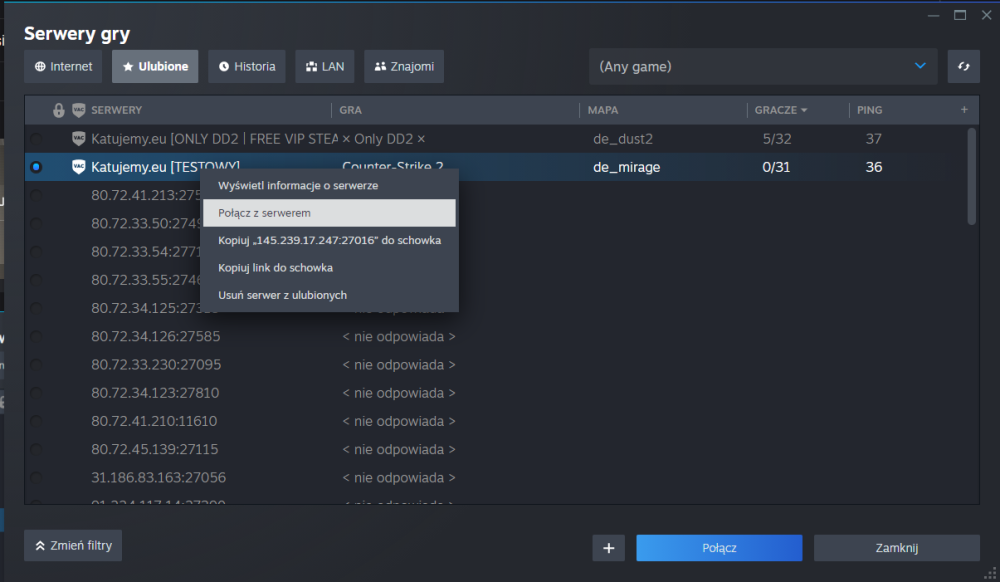Click the Zamknij button

point(897,548)
